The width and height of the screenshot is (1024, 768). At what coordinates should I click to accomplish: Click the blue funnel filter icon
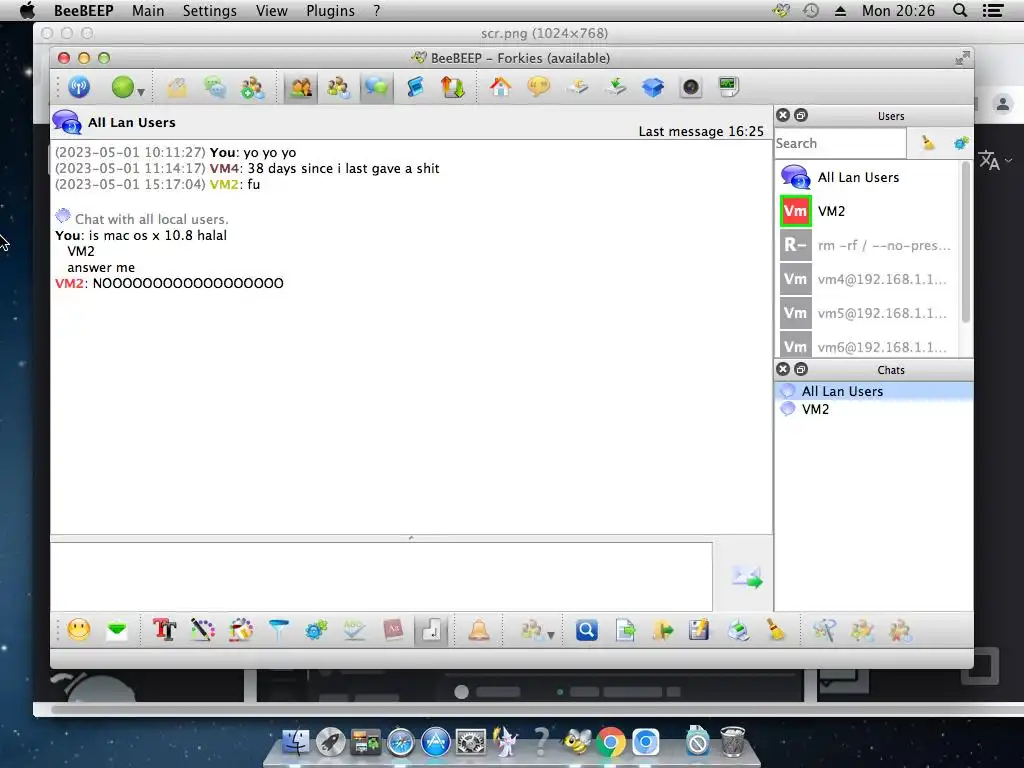(278, 630)
